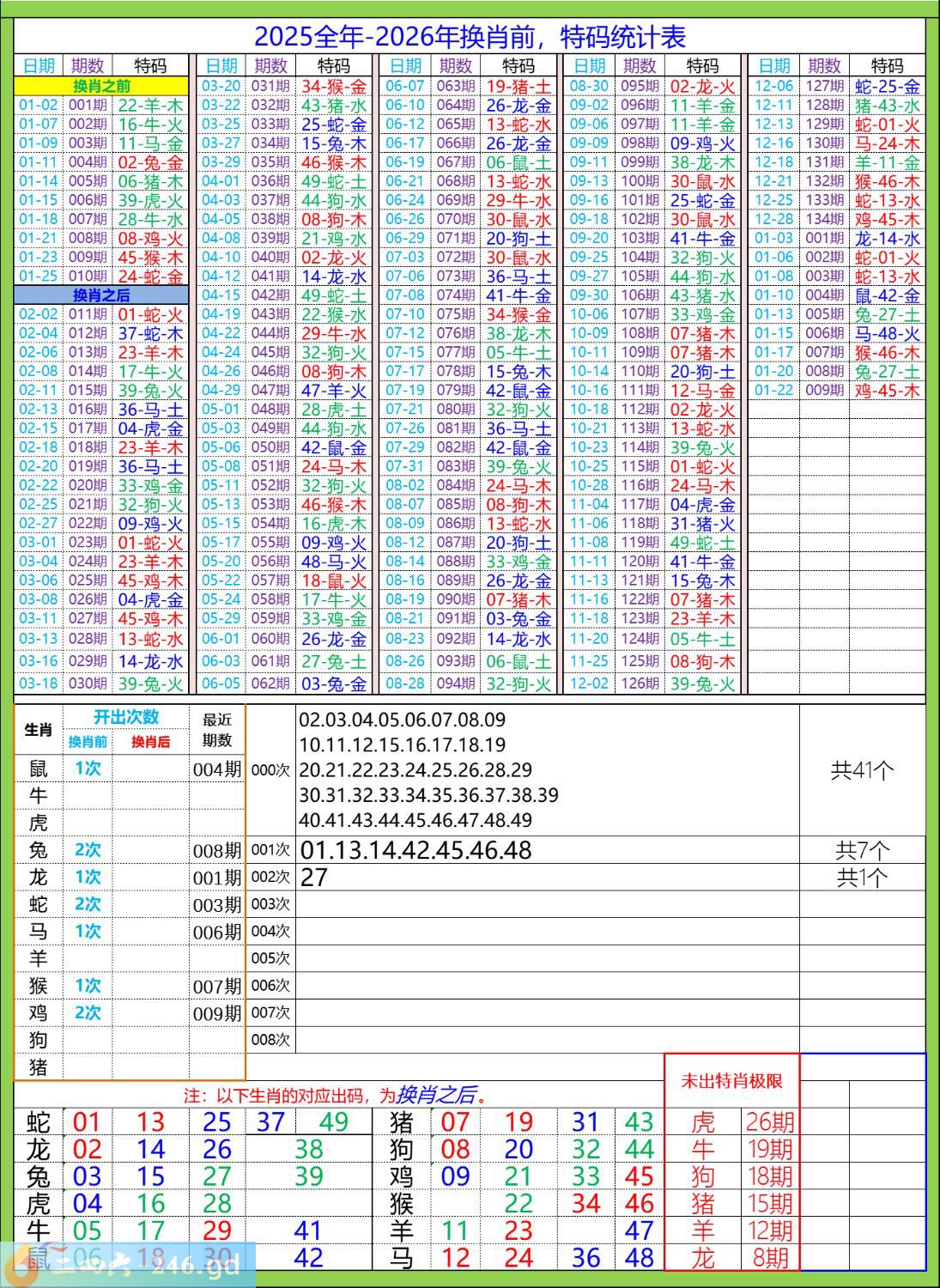Click the 未出特肖极限 box heading

tap(731, 1081)
